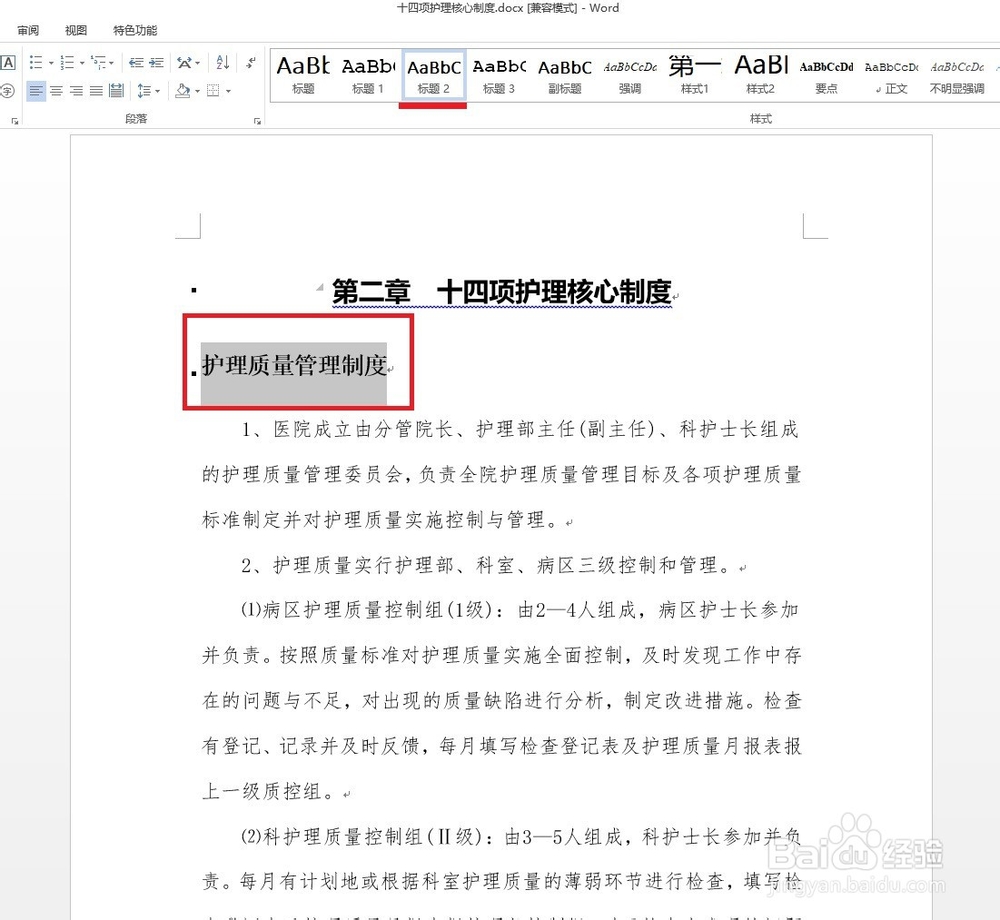Increase paragraph indent
The height and width of the screenshot is (920, 1000).
pos(156,62)
